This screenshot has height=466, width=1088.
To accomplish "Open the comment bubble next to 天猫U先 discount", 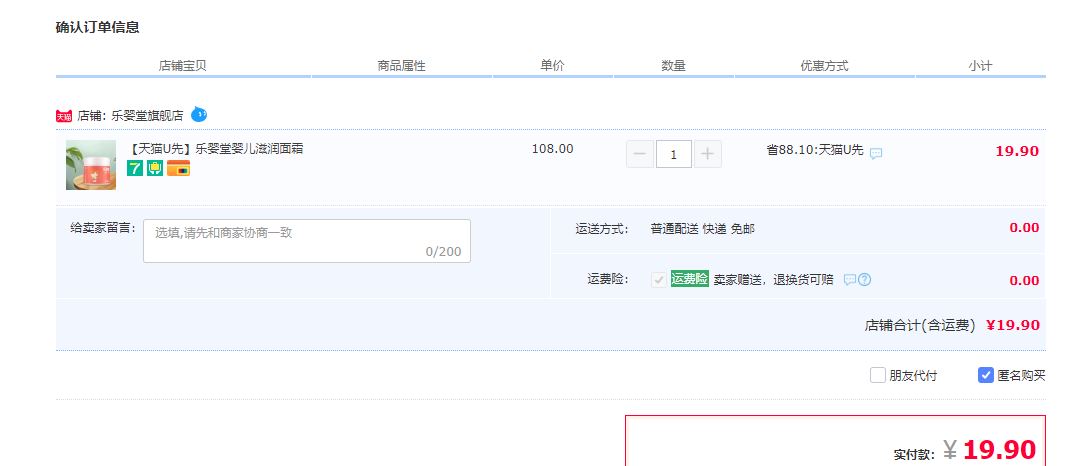I will pyautogui.click(x=876, y=153).
